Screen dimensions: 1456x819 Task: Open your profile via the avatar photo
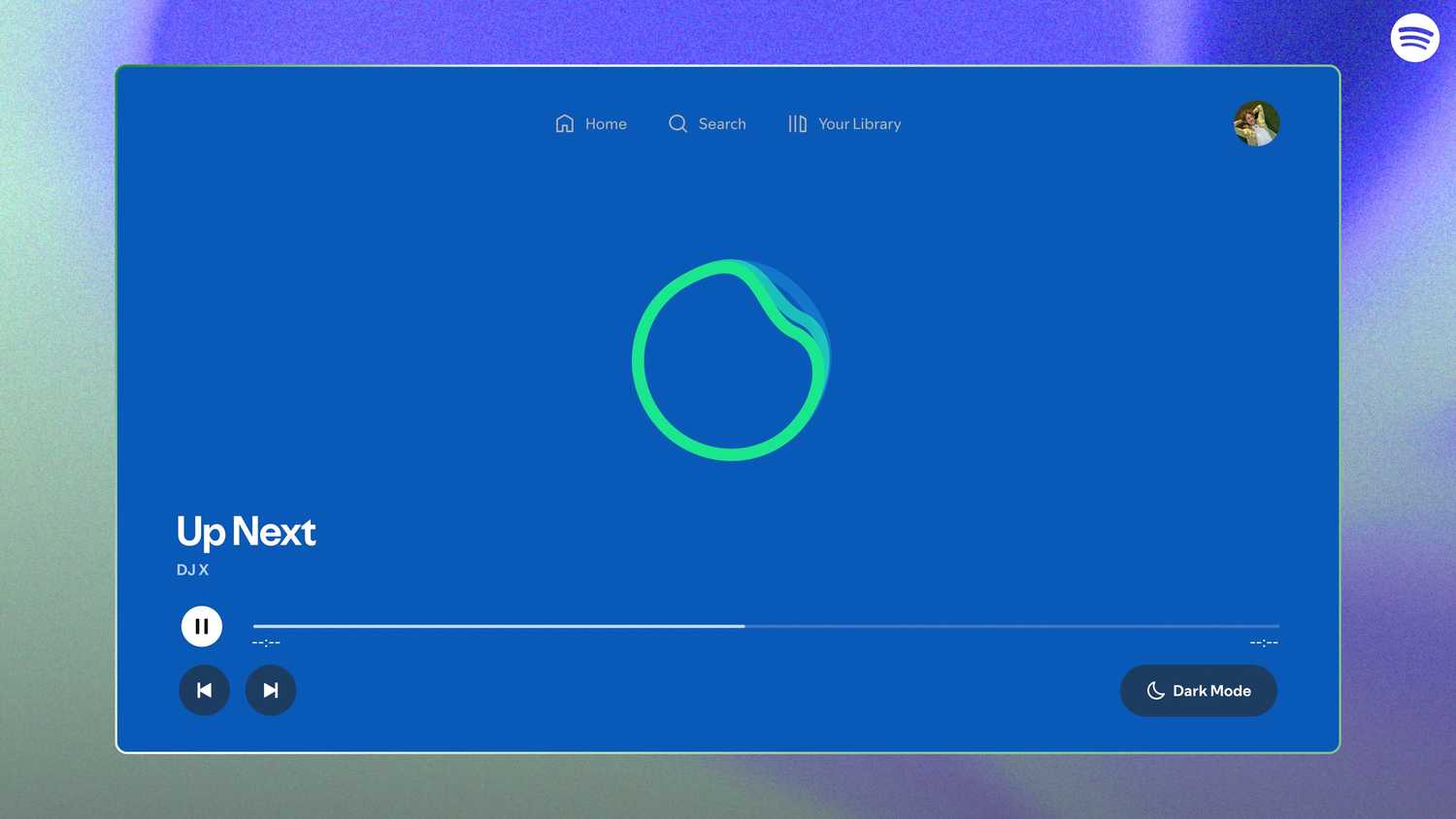[1256, 123]
